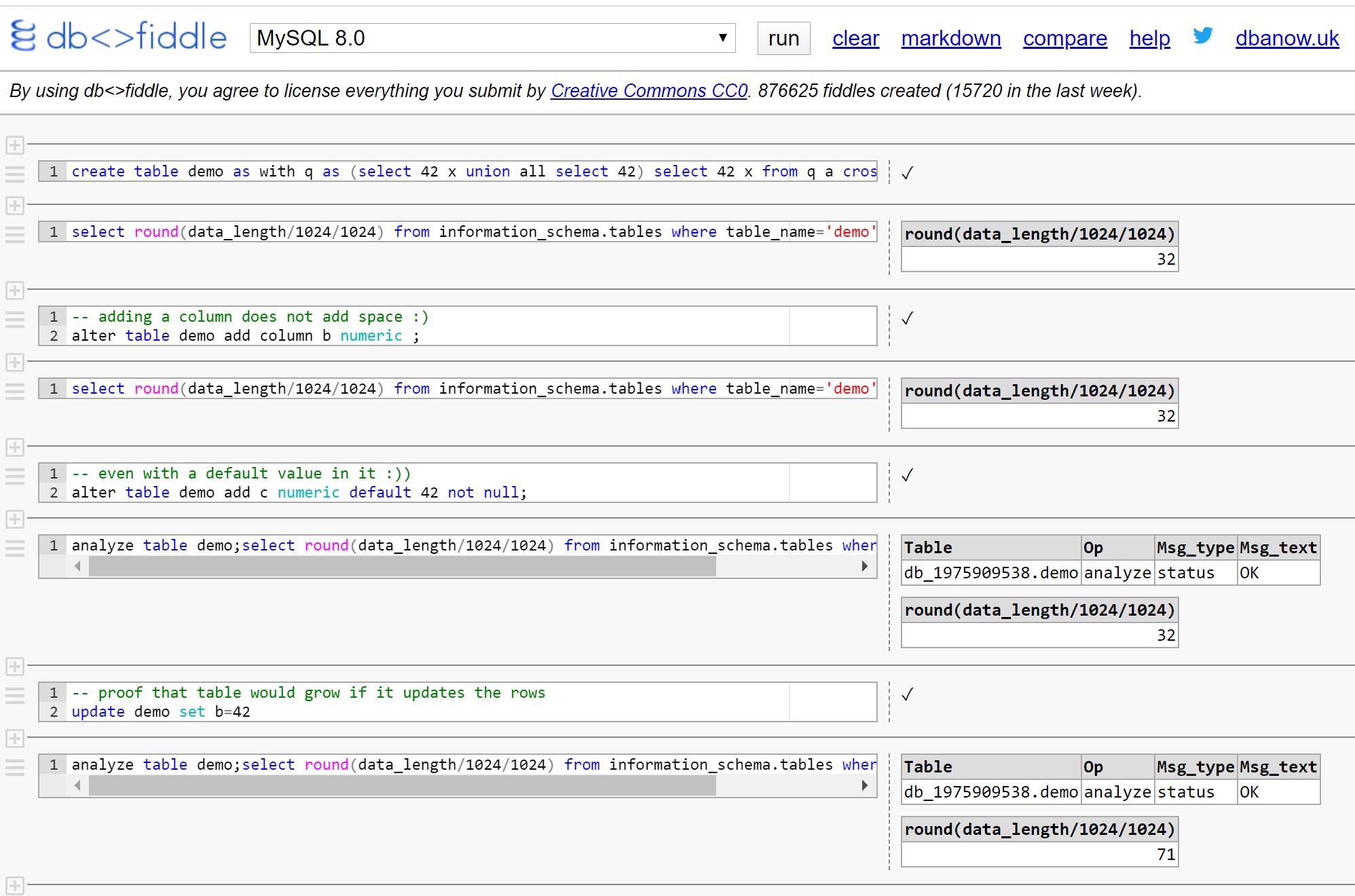Click the '-- proof that table would grow' comment line

(308, 693)
